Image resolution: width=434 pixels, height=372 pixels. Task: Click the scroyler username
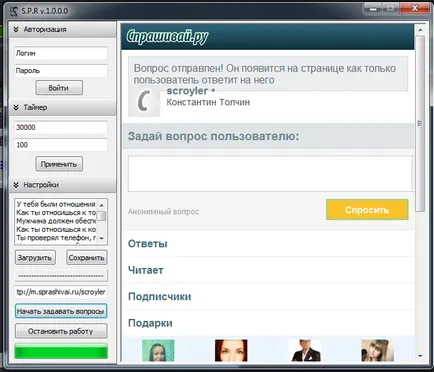[187, 91]
